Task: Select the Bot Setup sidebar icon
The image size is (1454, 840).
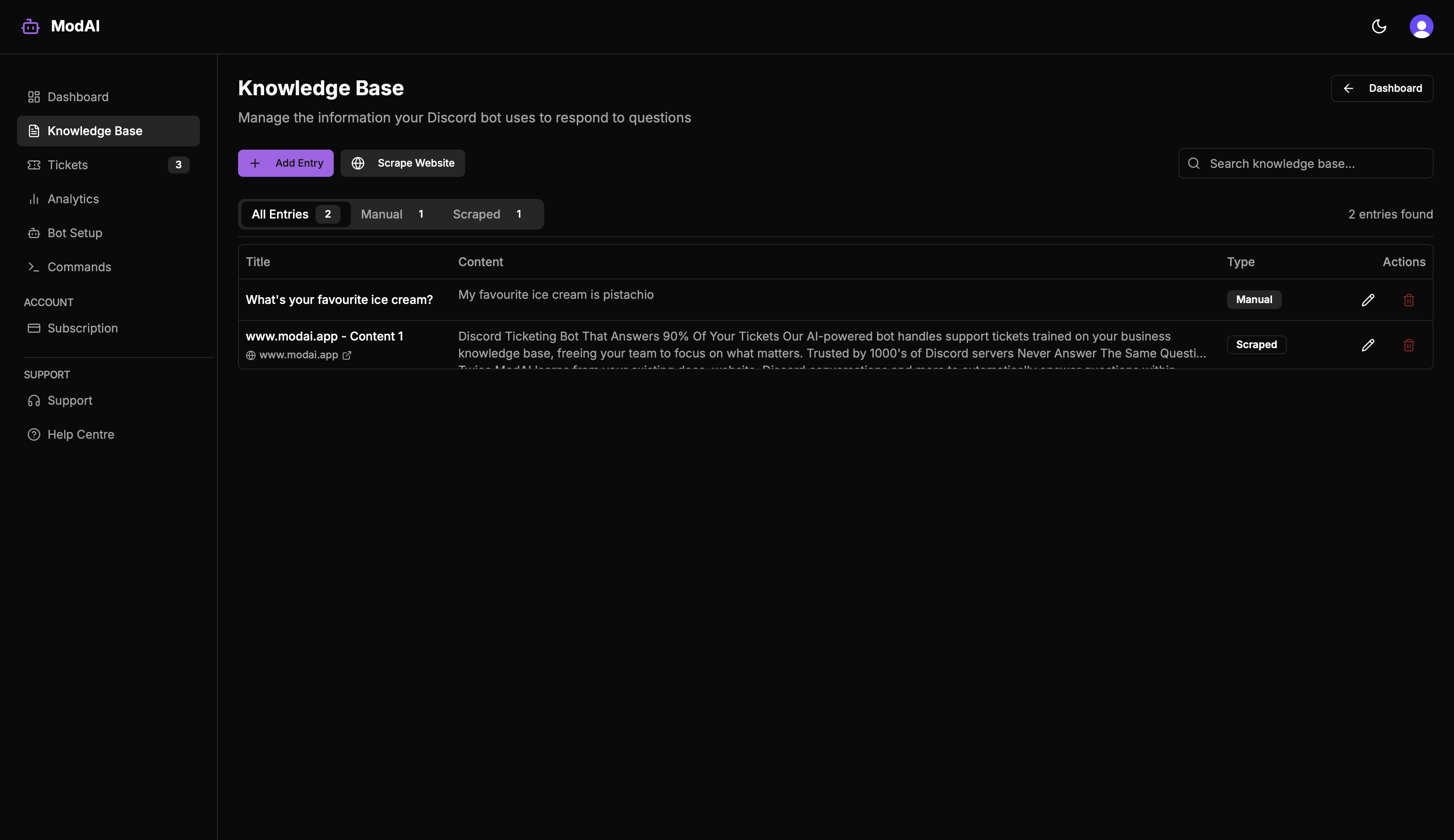Action: [x=34, y=233]
